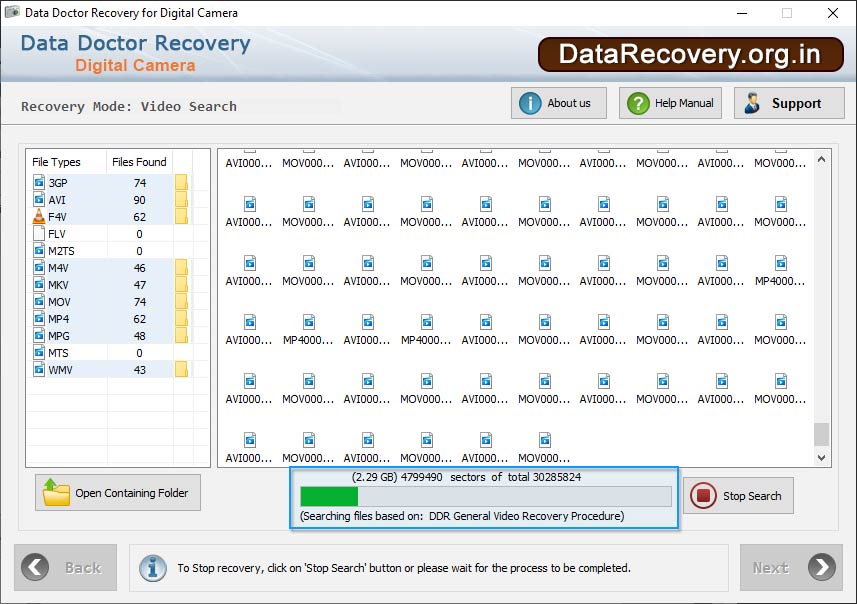The width and height of the screenshot is (857, 604).
Task: Click the folder icon in the MKV row
Action: (x=181, y=285)
